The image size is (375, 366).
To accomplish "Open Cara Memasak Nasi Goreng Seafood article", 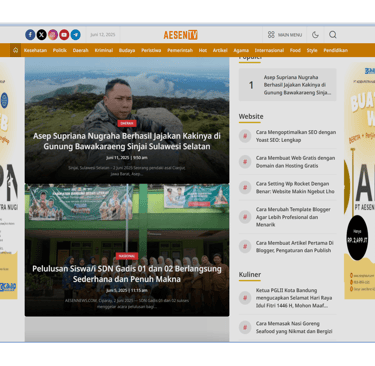I will [294, 327].
